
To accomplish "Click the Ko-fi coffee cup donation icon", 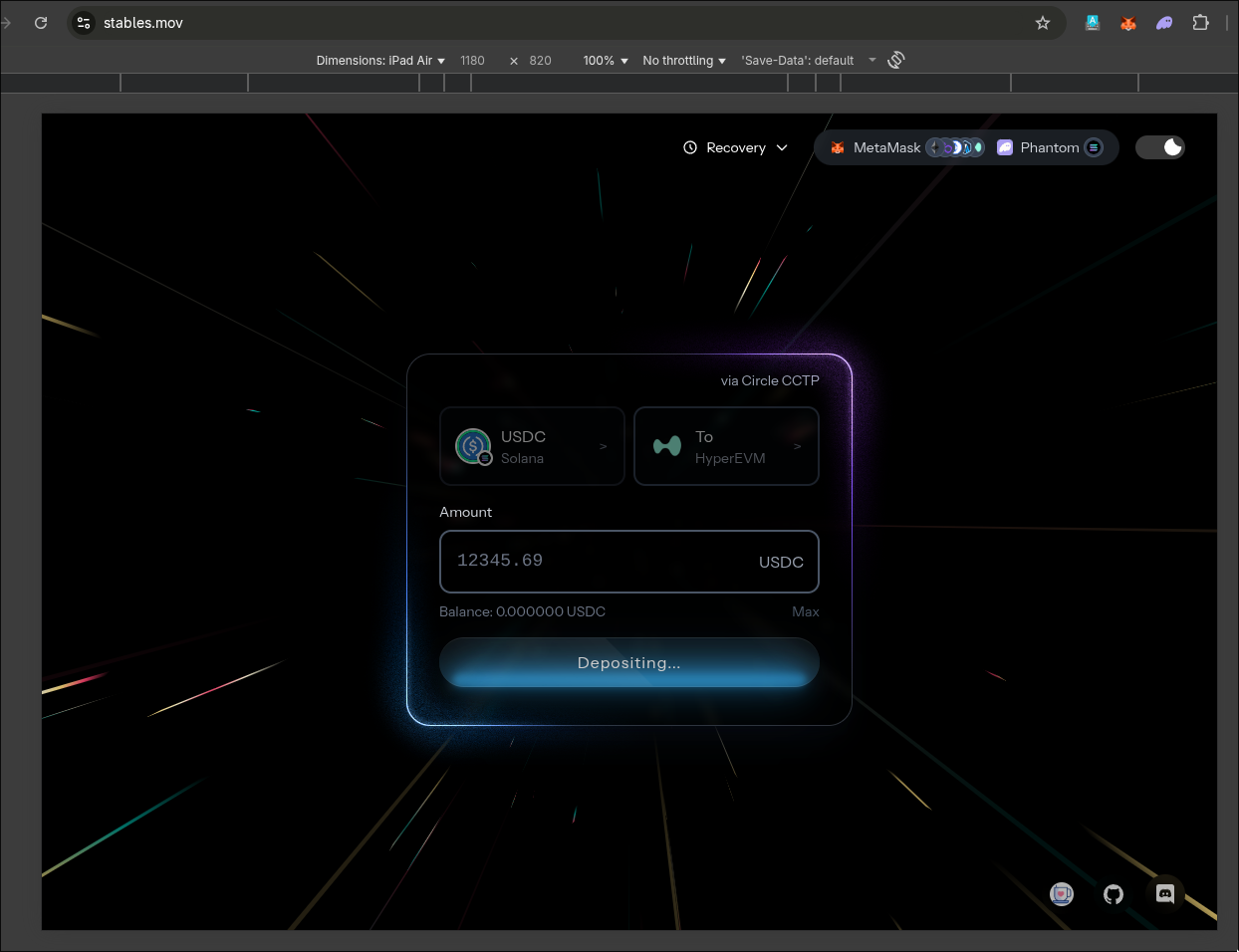I will (x=1062, y=894).
